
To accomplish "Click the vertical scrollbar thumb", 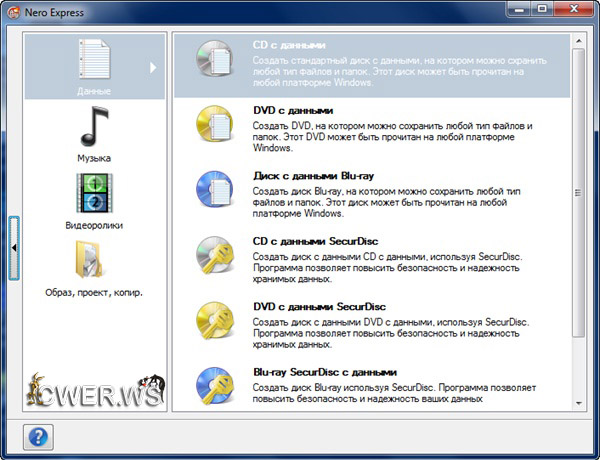I will tap(578, 192).
